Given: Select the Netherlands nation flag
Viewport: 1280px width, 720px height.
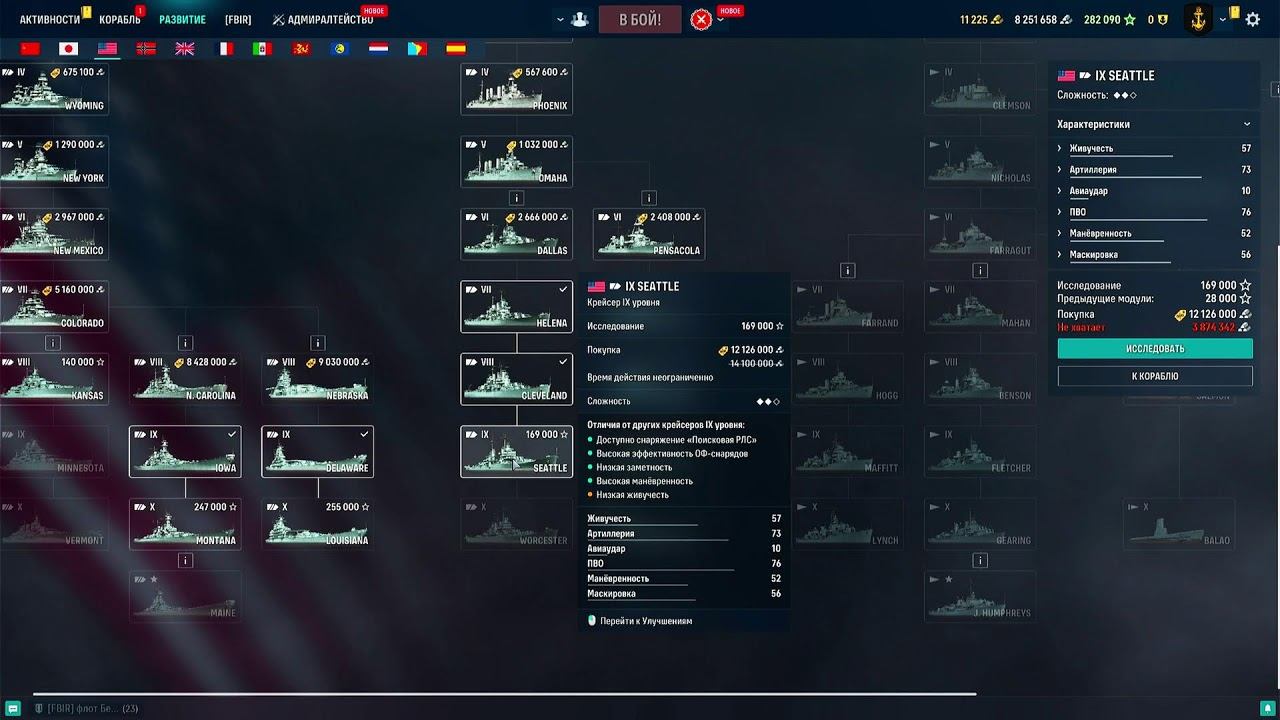Looking at the screenshot, I should click(x=378, y=48).
